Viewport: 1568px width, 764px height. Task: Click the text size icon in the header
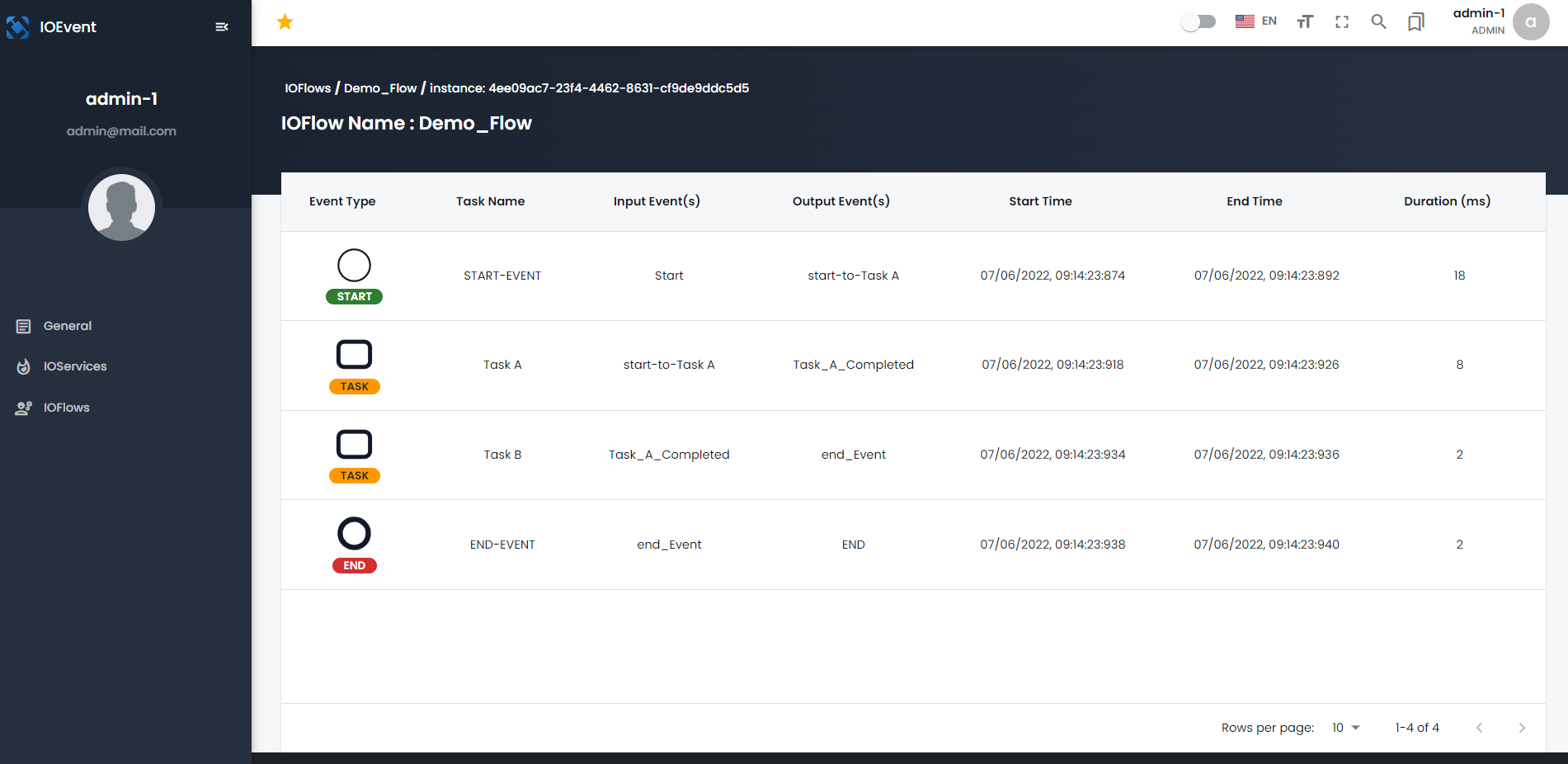tap(1304, 22)
